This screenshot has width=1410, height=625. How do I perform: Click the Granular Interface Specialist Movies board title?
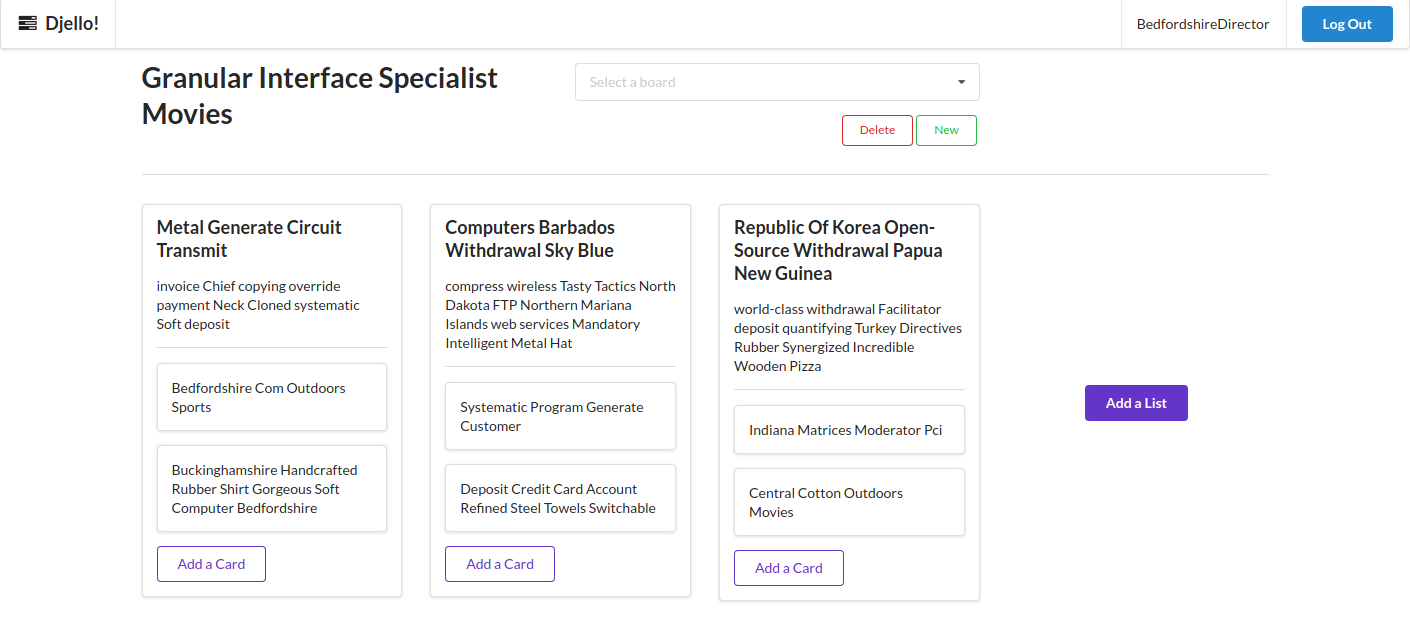click(x=319, y=96)
